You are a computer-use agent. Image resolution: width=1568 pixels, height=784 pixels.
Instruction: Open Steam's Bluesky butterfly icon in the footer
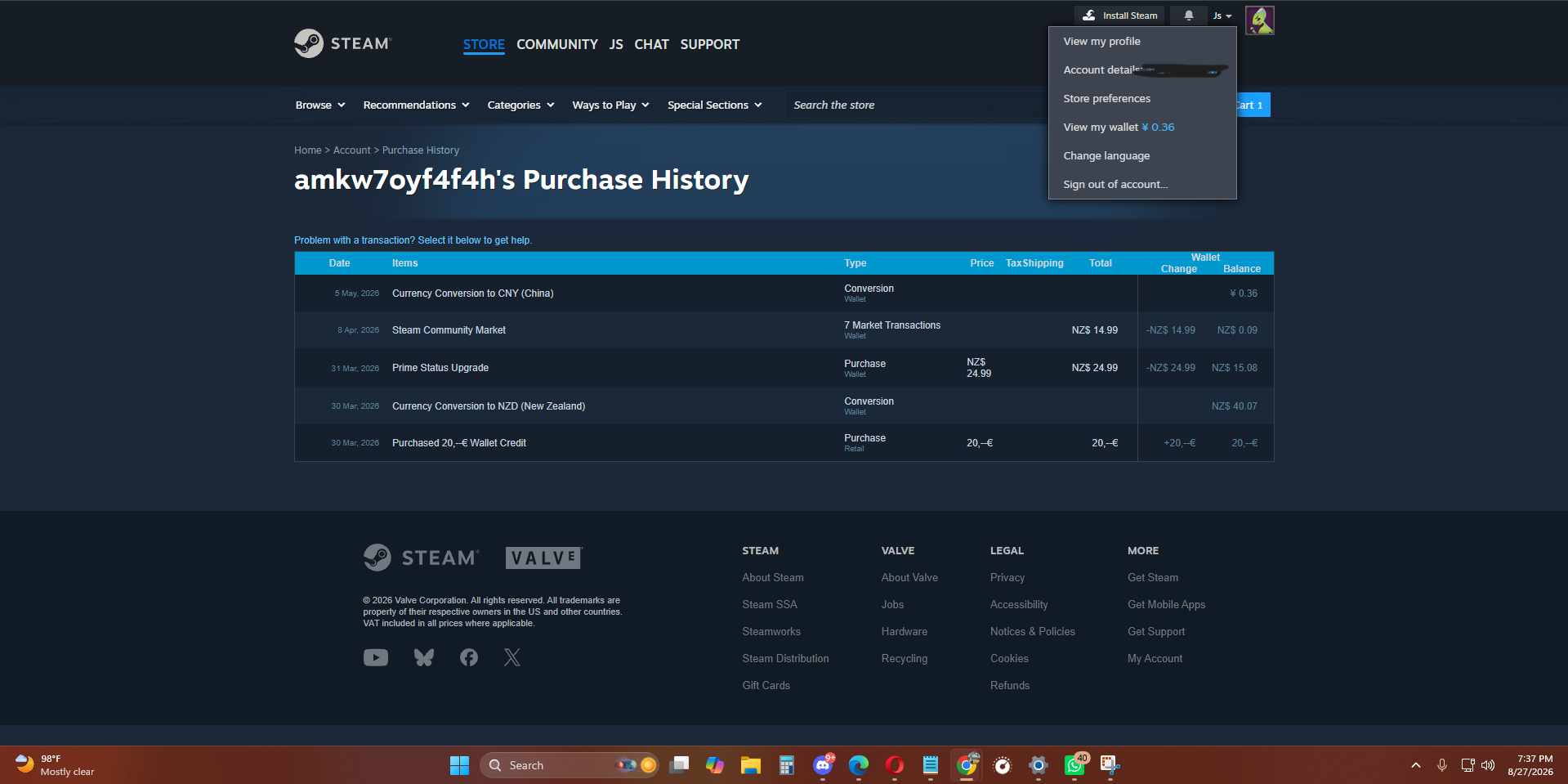point(423,657)
